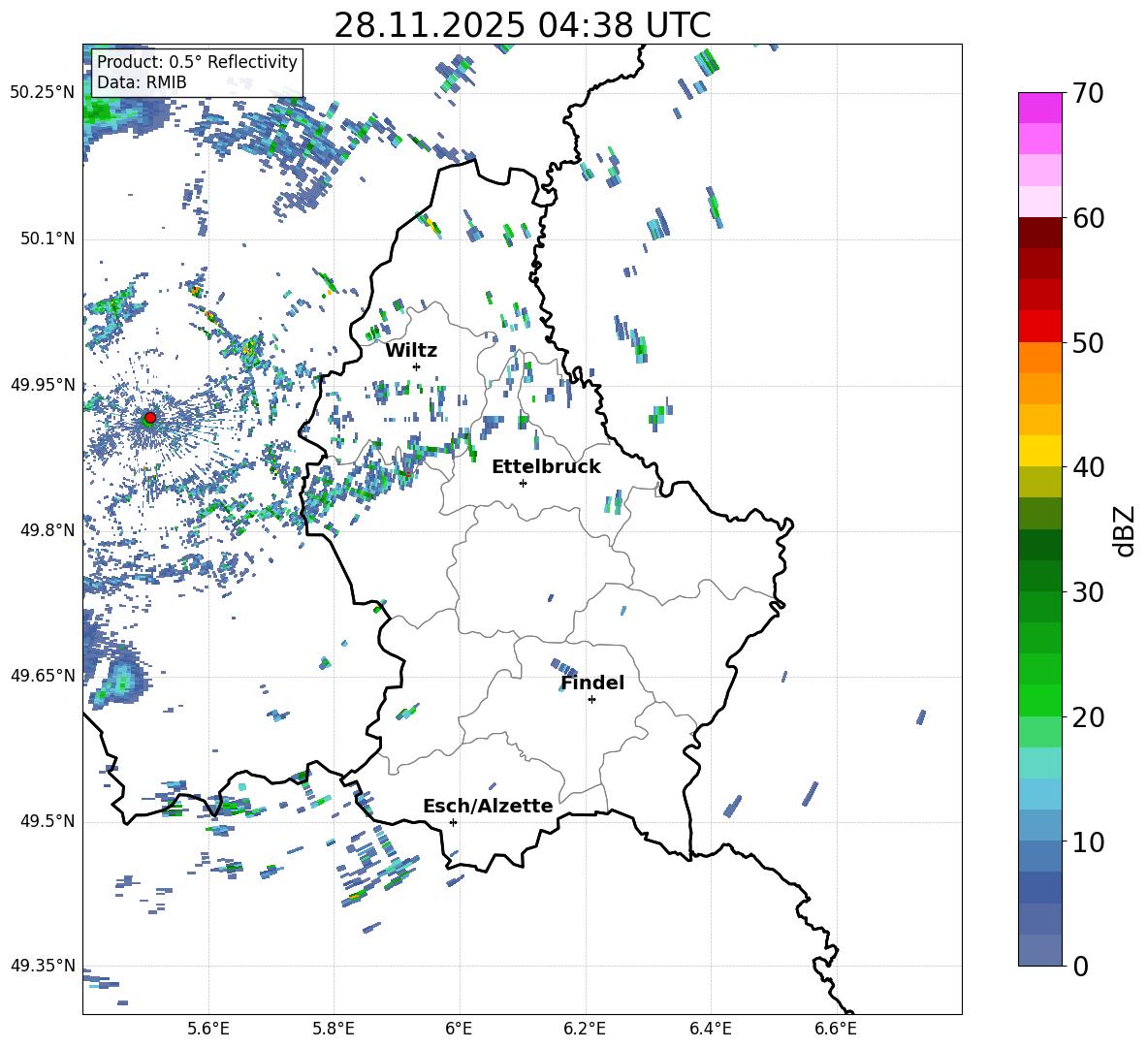The image size is (1148, 1048).
Task: Click the Ettelbruck station cross marker
Action: pos(523,483)
